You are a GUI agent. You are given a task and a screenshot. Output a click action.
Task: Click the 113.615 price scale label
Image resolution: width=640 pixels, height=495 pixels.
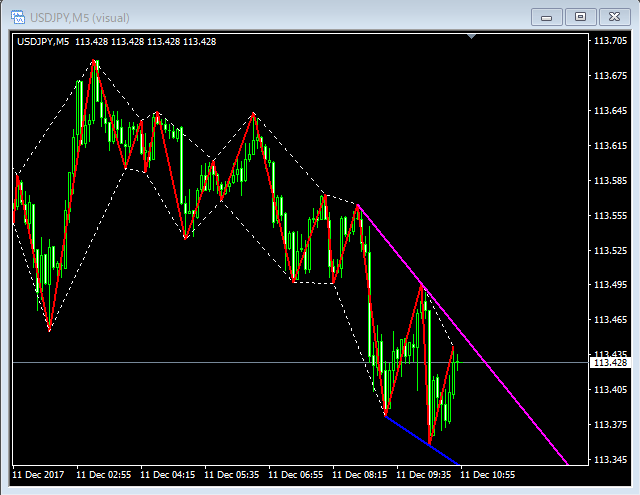(x=610, y=146)
